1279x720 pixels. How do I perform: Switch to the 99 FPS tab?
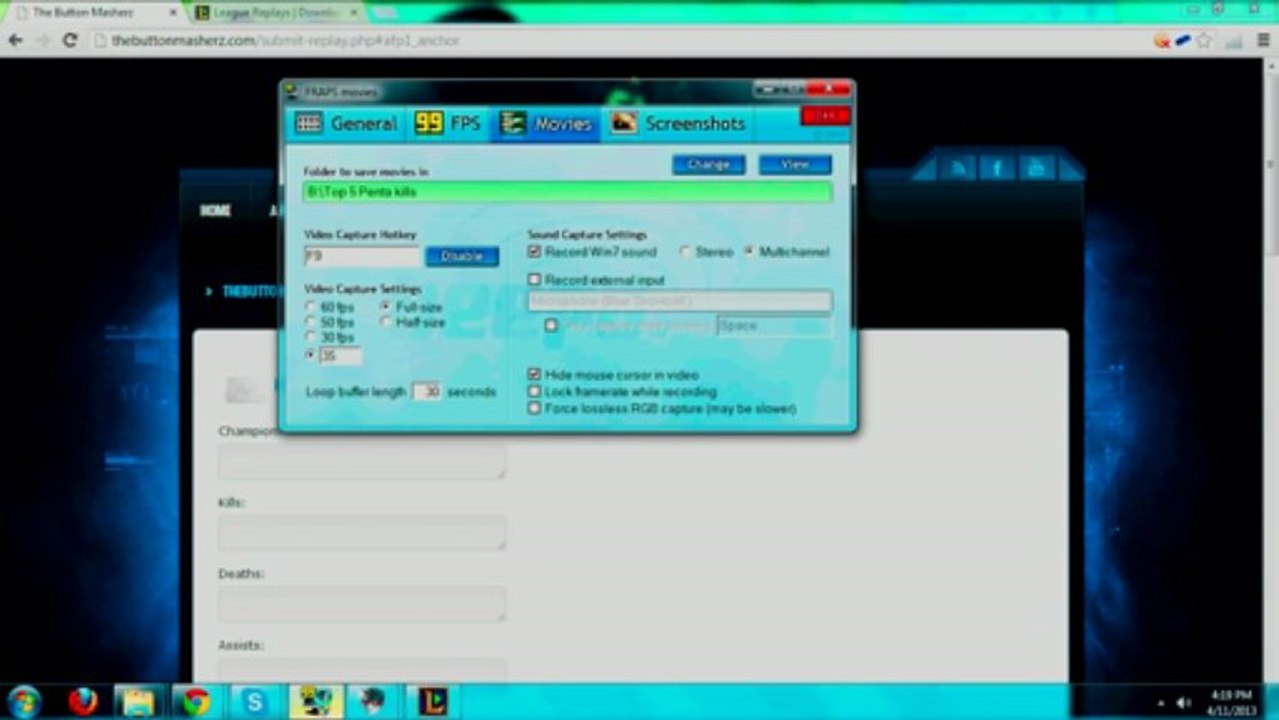(447, 124)
